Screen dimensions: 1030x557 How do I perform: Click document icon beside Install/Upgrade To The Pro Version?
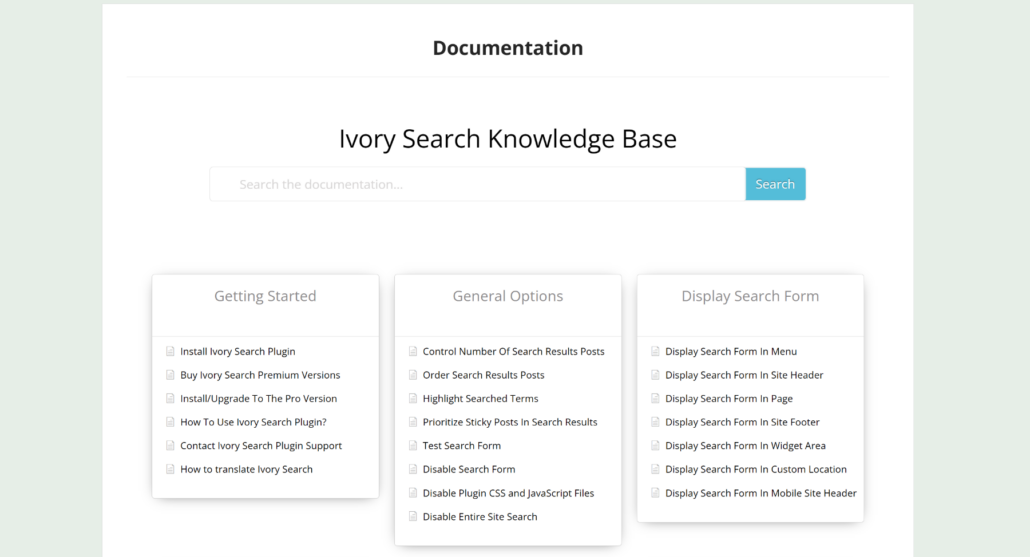(x=170, y=399)
